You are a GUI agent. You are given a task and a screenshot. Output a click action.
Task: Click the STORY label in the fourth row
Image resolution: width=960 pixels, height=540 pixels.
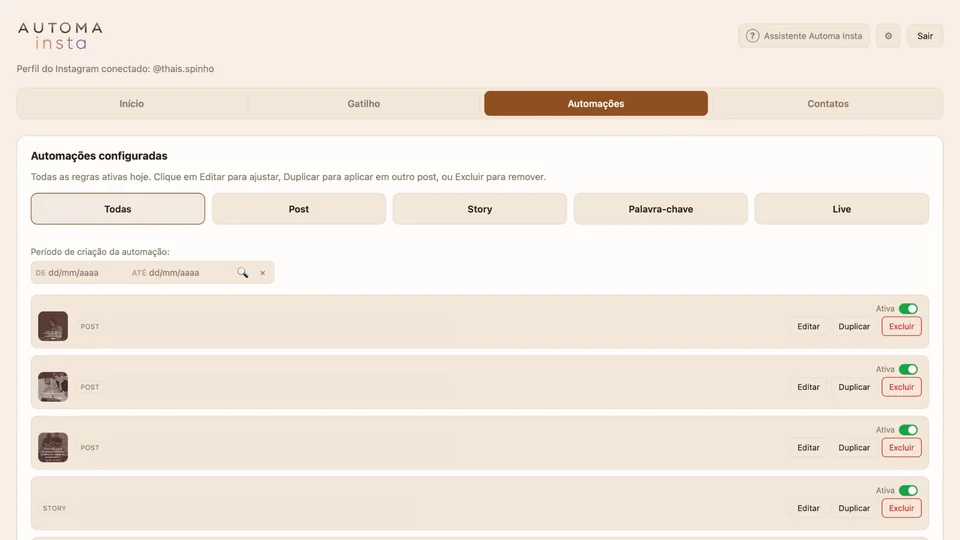(x=54, y=508)
